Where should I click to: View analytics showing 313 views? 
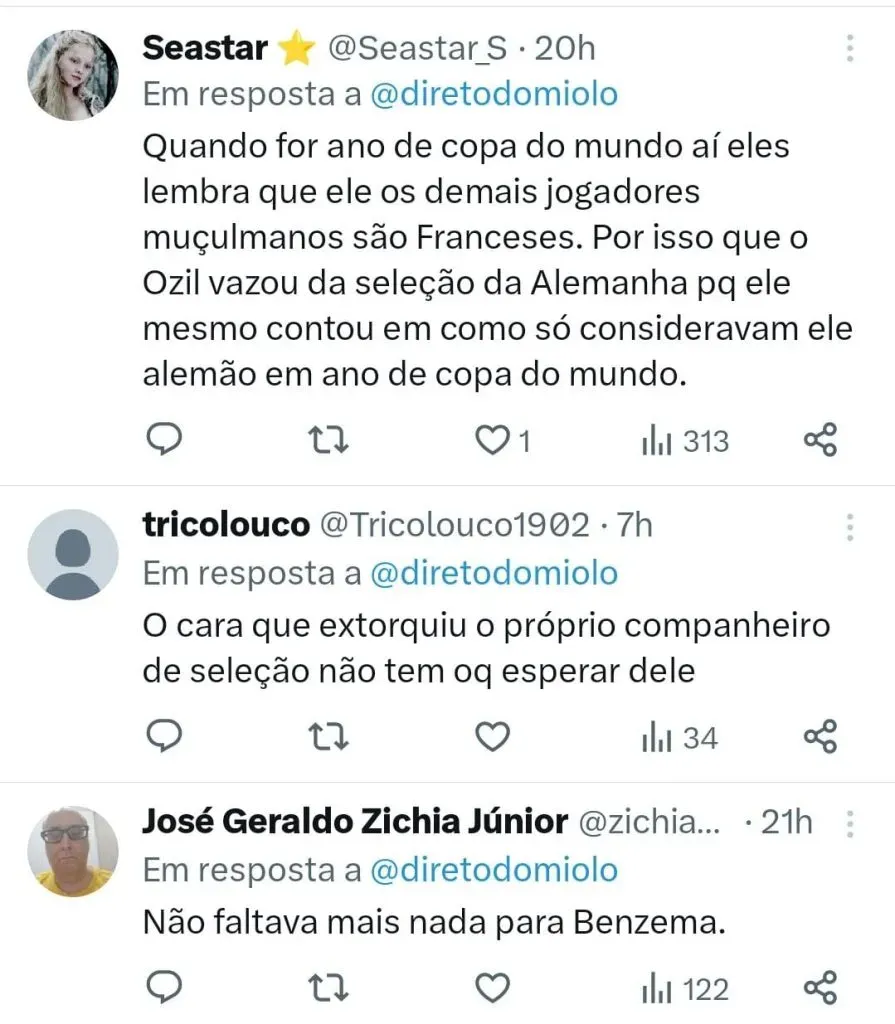[x=685, y=441]
